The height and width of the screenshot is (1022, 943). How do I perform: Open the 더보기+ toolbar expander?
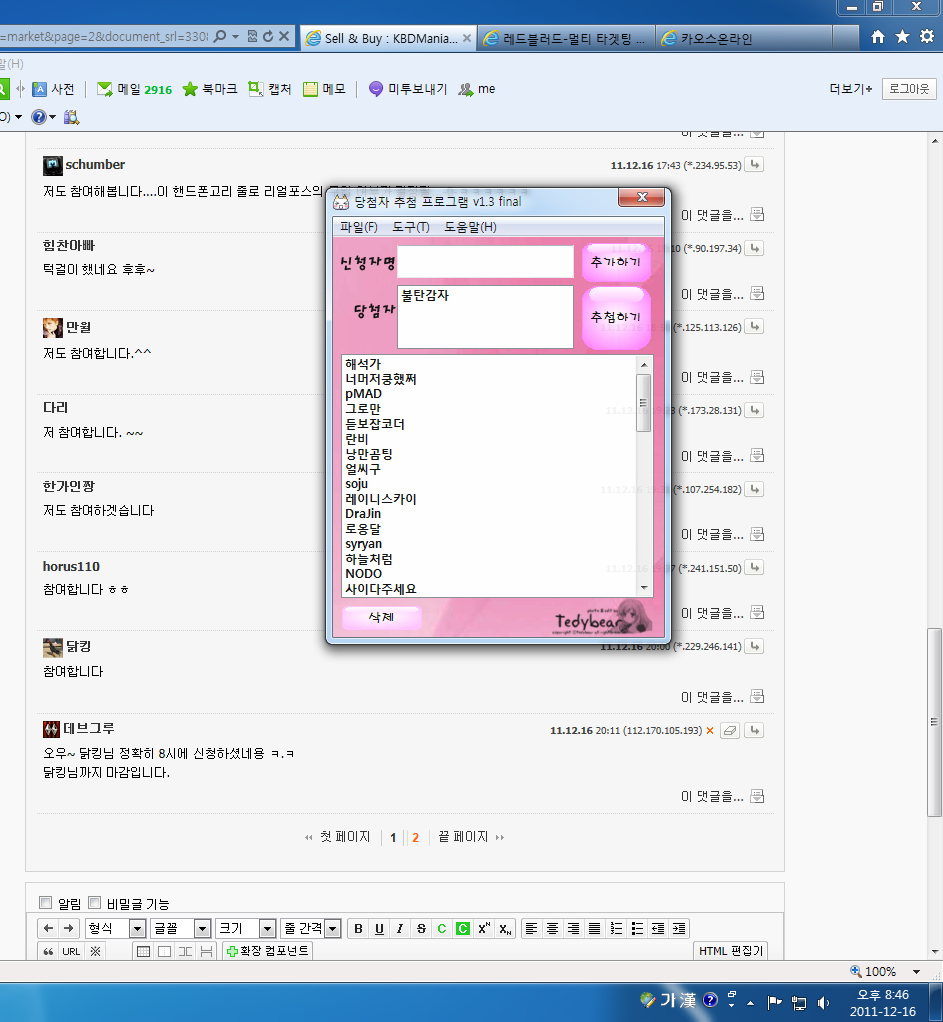(x=850, y=89)
